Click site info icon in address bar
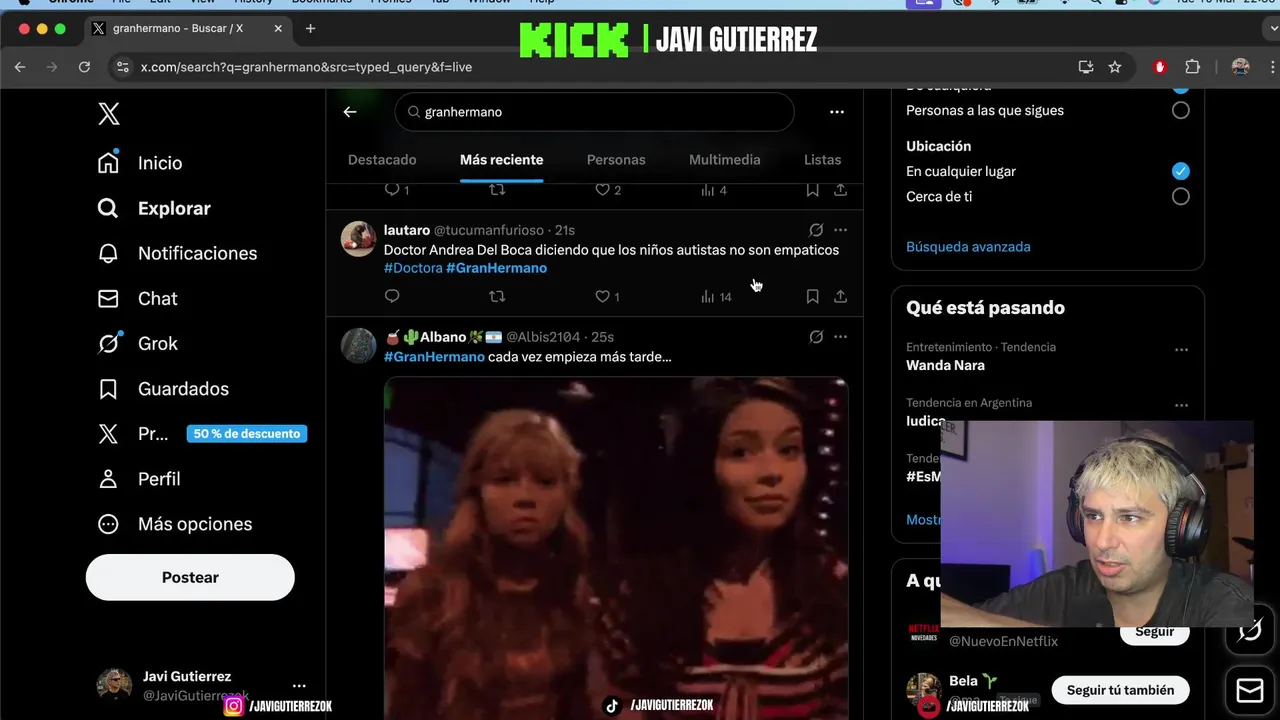Image resolution: width=1280 pixels, height=720 pixels. click(x=123, y=67)
